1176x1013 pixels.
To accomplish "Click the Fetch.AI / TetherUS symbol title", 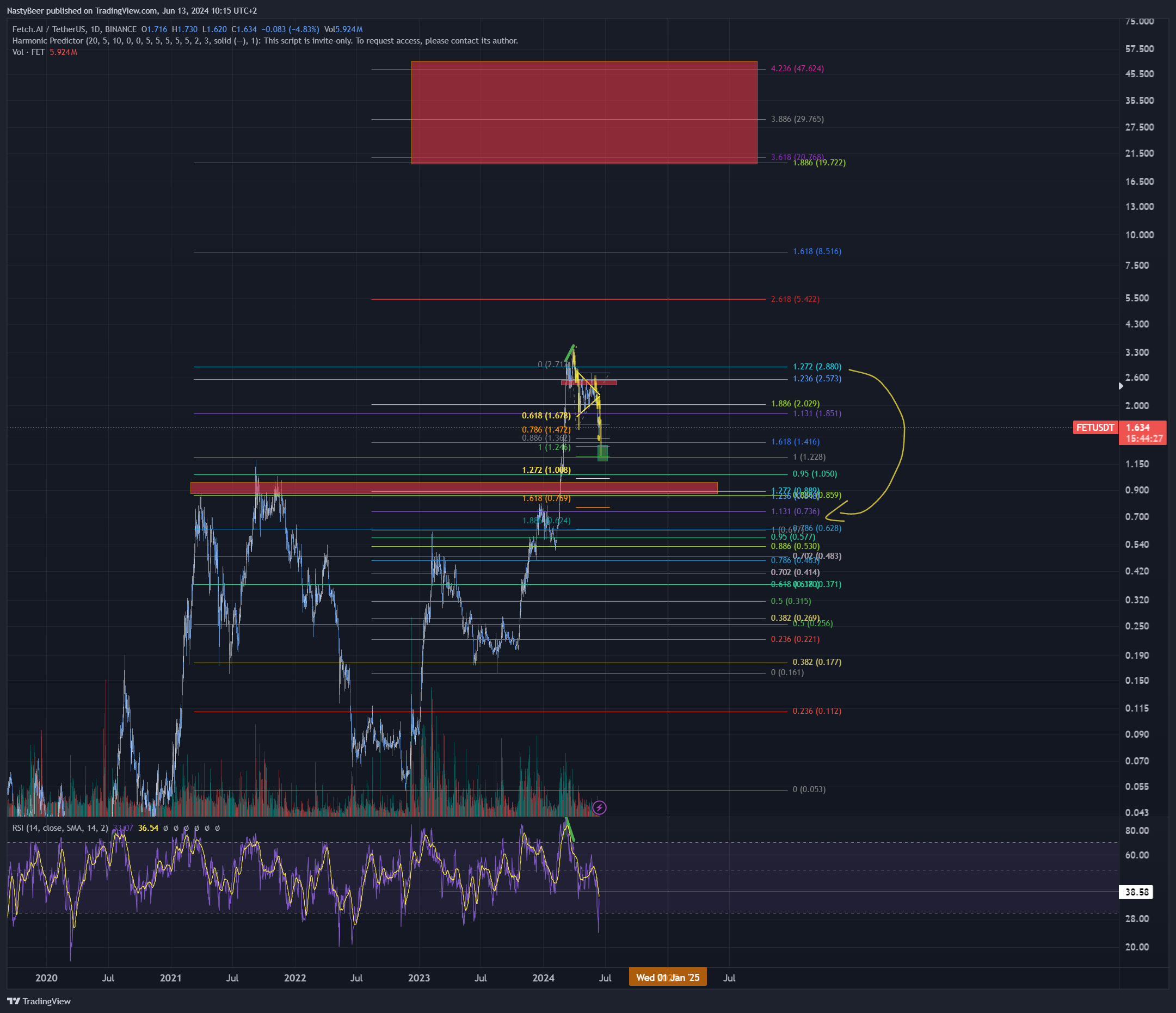I will (75, 29).
